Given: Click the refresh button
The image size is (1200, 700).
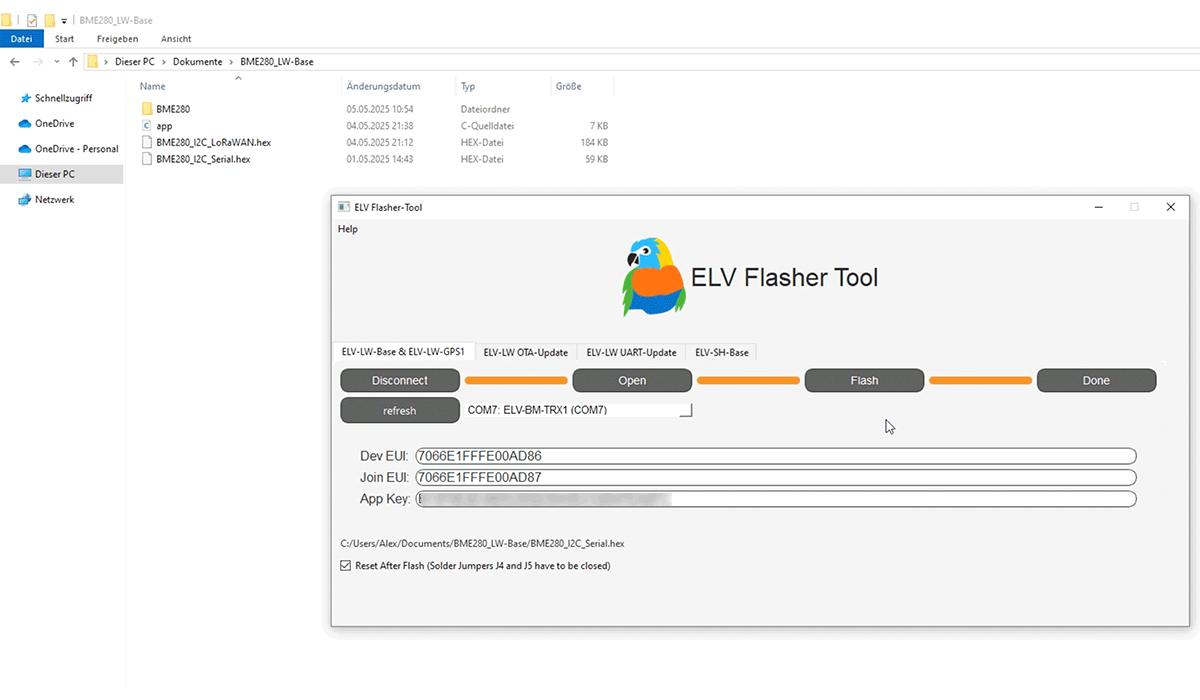Looking at the screenshot, I should pyautogui.click(x=400, y=410).
